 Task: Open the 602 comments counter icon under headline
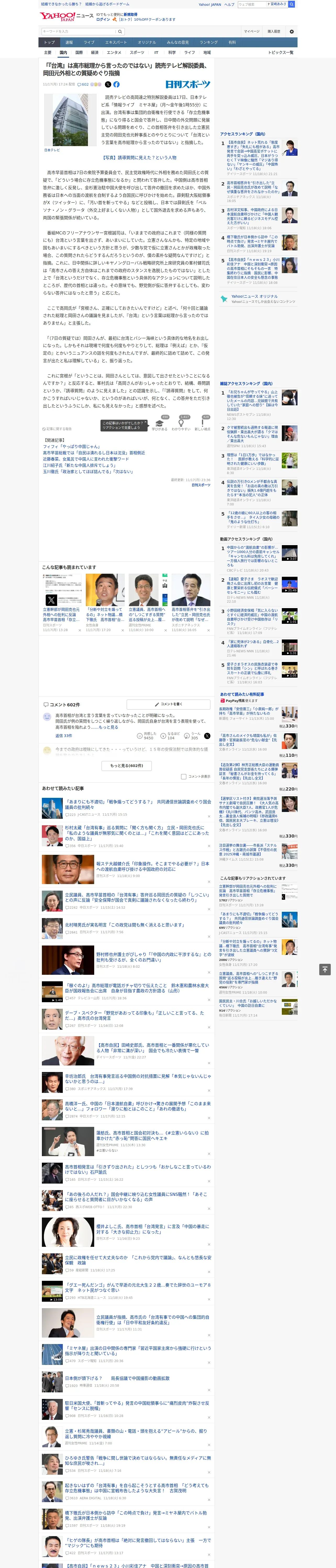tap(83, 85)
